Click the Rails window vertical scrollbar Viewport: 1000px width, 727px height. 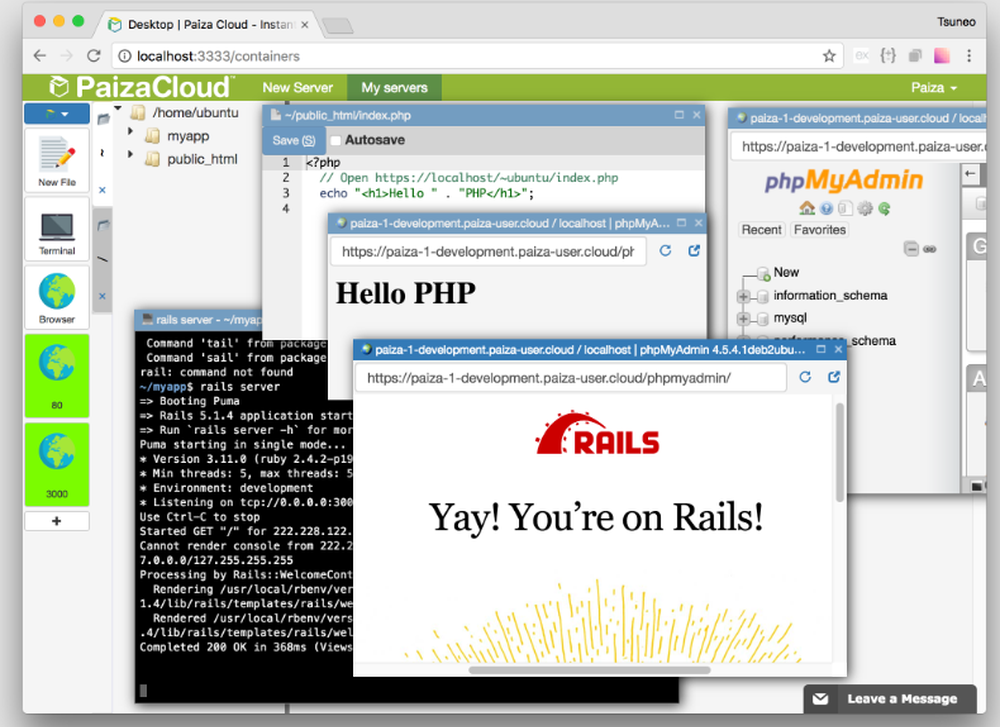pos(840,452)
